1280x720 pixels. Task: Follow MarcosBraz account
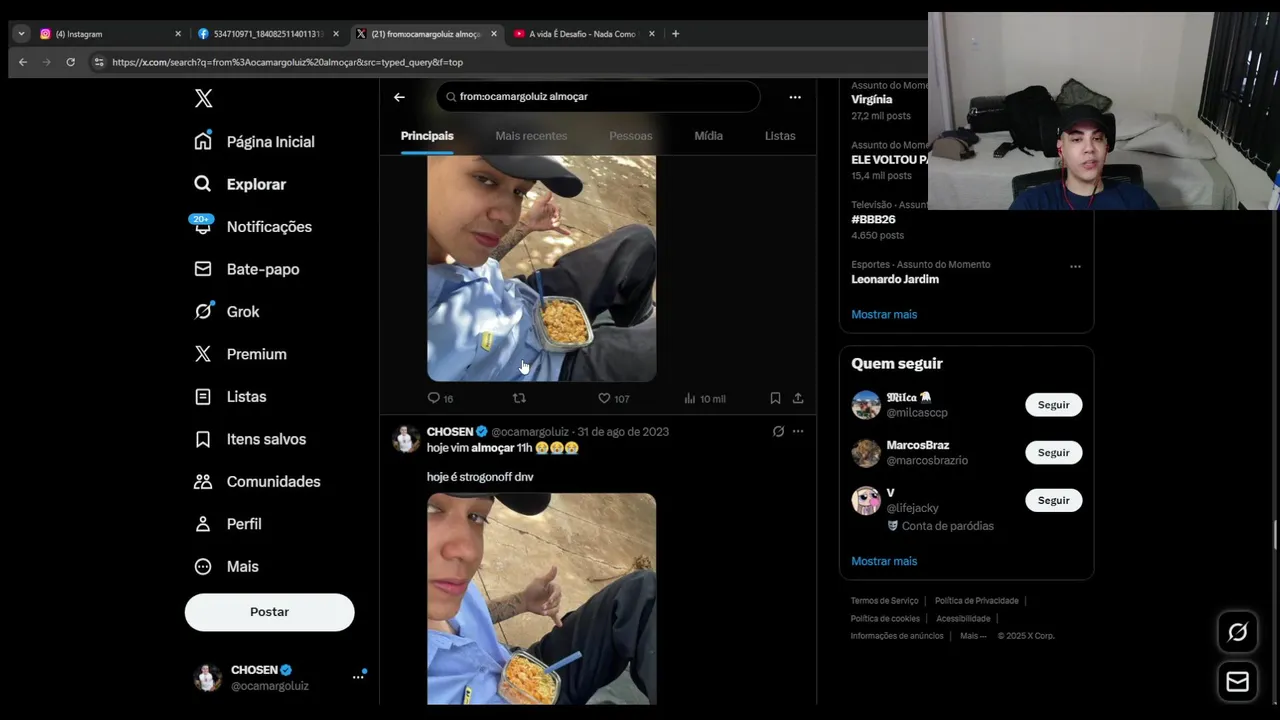pos(1053,453)
